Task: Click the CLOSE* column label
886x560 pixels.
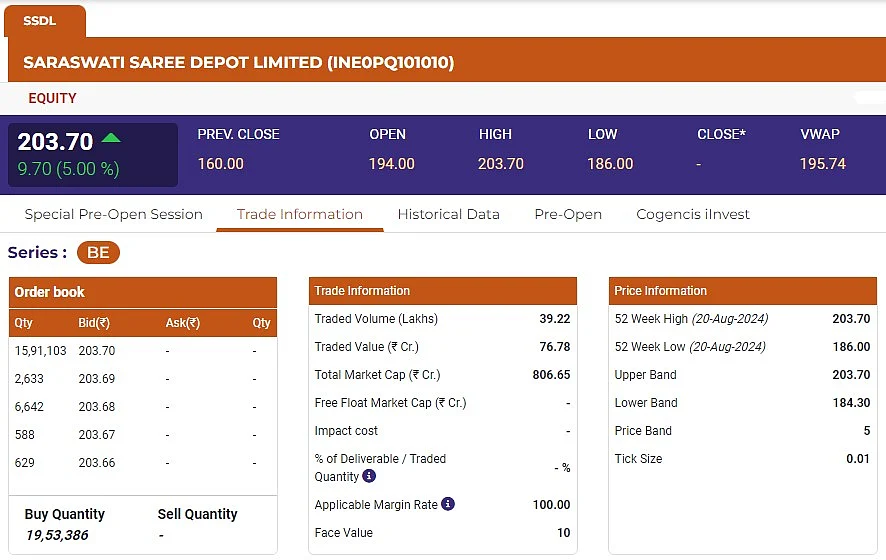Action: (721, 134)
